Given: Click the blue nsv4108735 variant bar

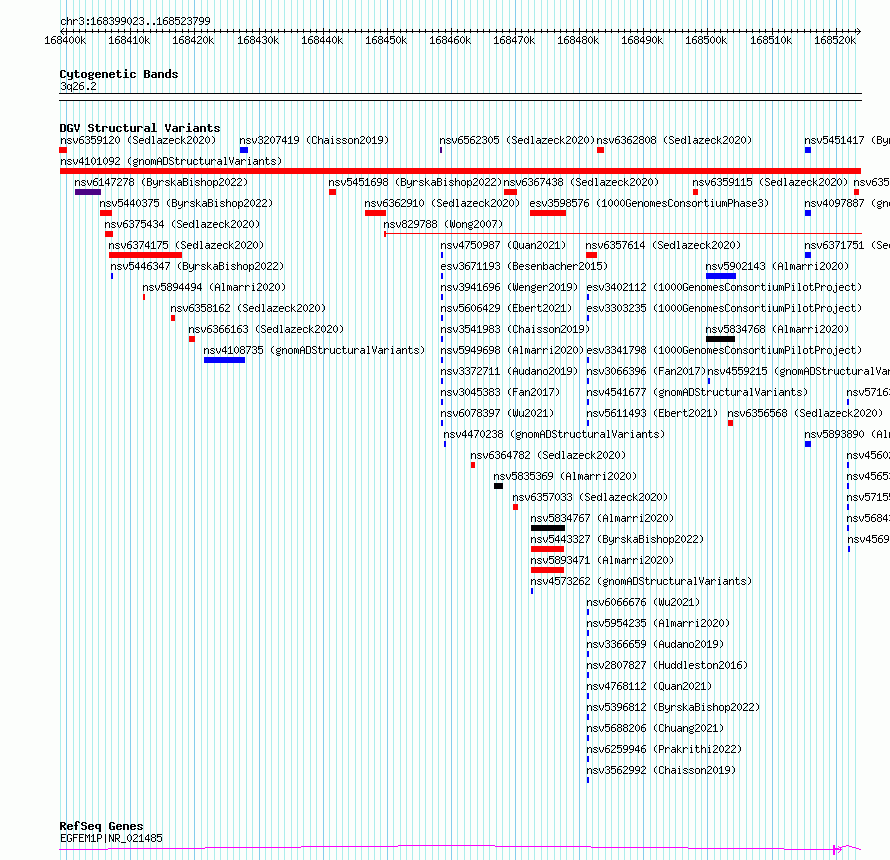Looking at the screenshot, I should [224, 360].
